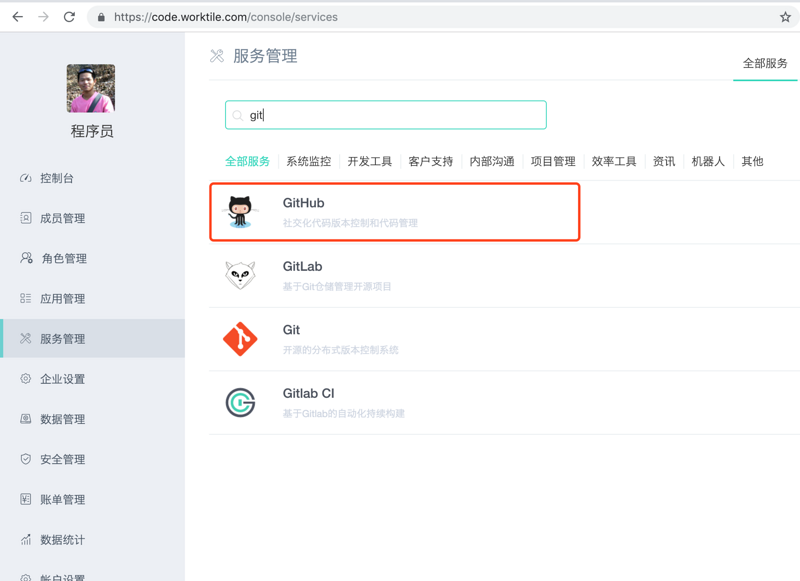Click GitLab description 基于Git仓储管理开源项目
The width and height of the screenshot is (800, 581).
tap(337, 286)
